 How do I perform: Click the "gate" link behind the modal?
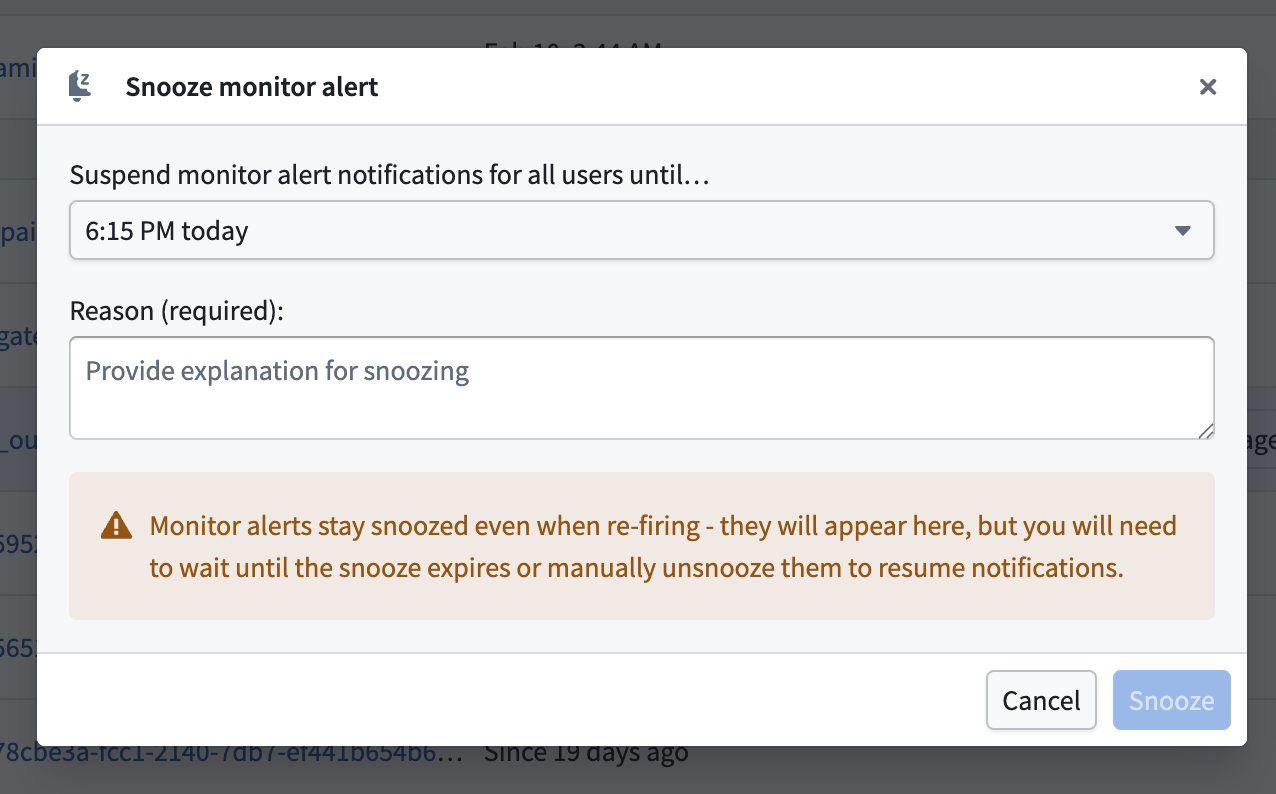click(x=18, y=337)
